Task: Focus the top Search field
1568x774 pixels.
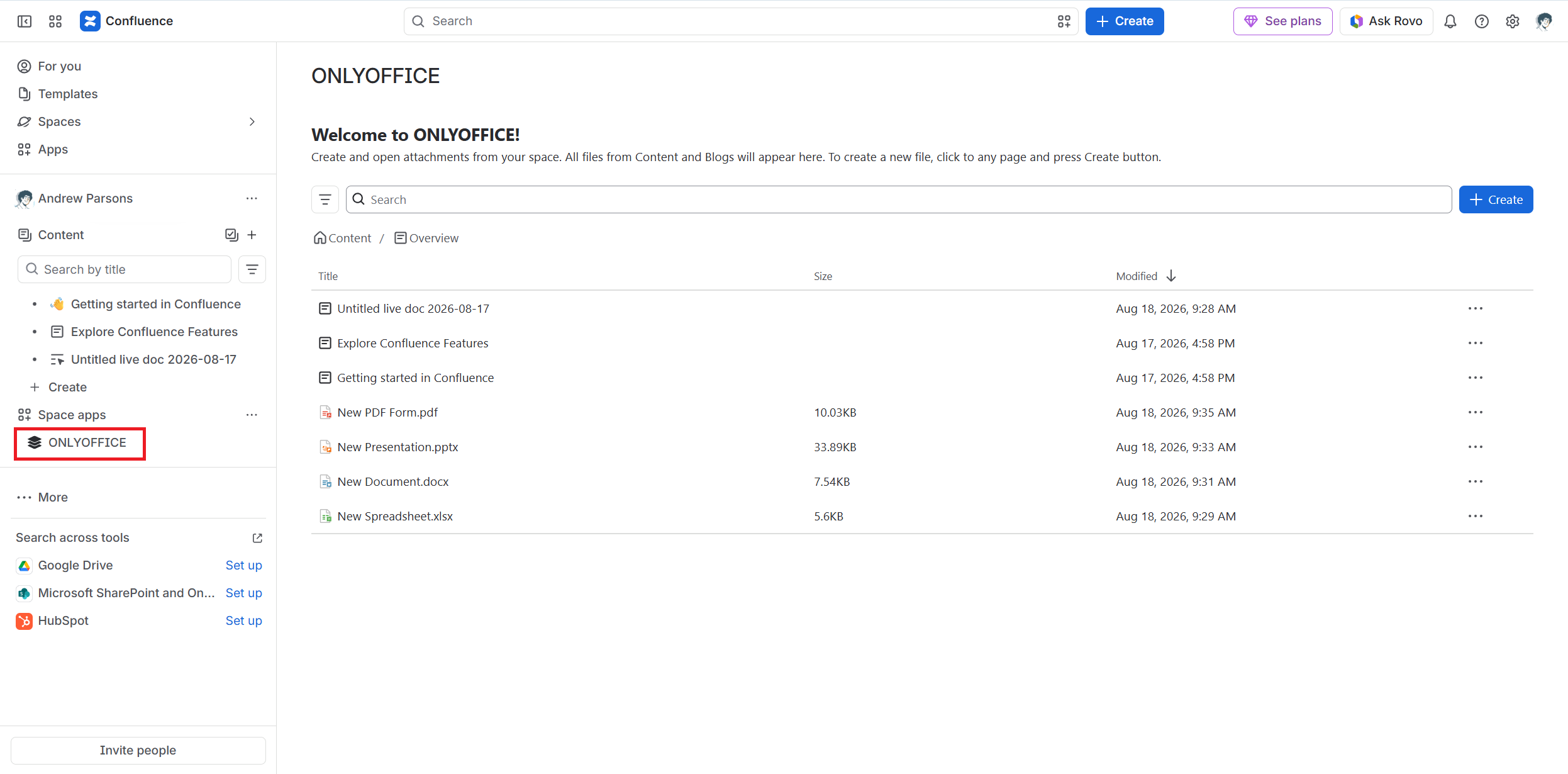Action: 740,21
